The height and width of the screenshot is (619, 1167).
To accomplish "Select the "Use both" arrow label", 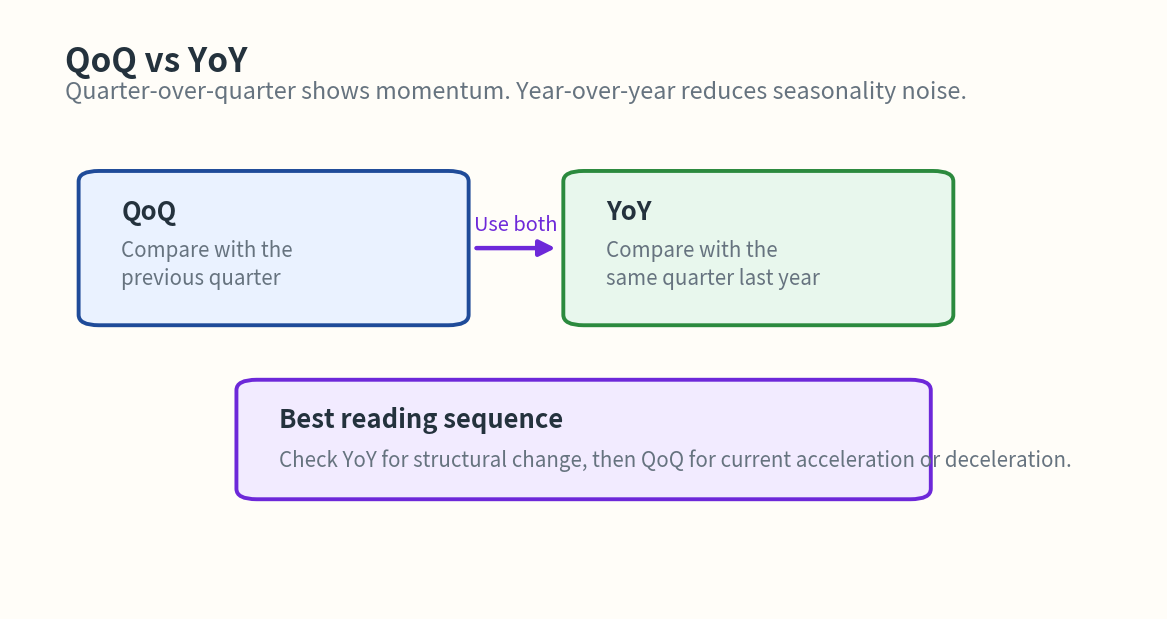I will [x=515, y=224].
